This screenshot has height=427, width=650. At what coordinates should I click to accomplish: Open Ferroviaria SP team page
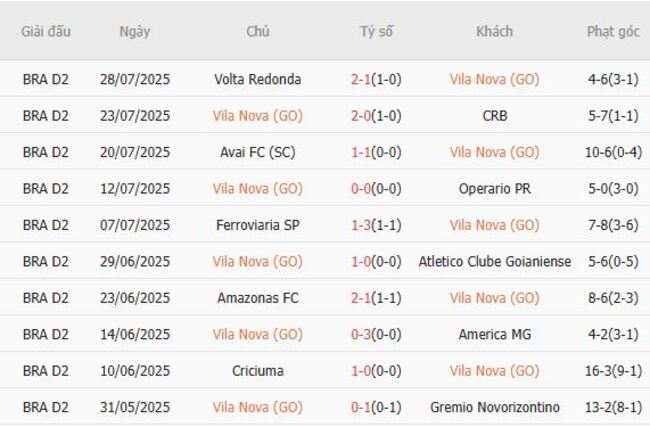pos(257,225)
